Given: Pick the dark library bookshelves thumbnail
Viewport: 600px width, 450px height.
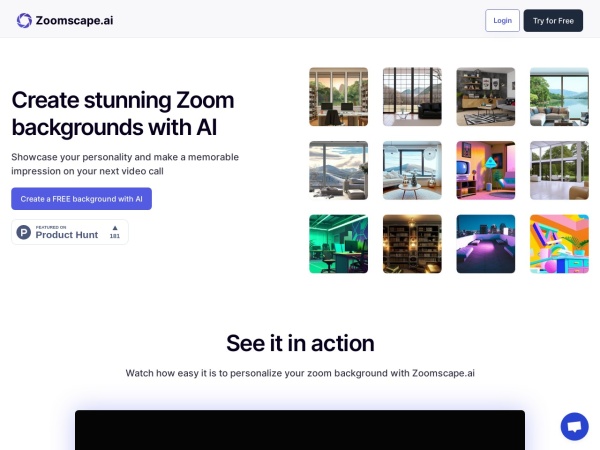Looking at the screenshot, I should coord(412,244).
